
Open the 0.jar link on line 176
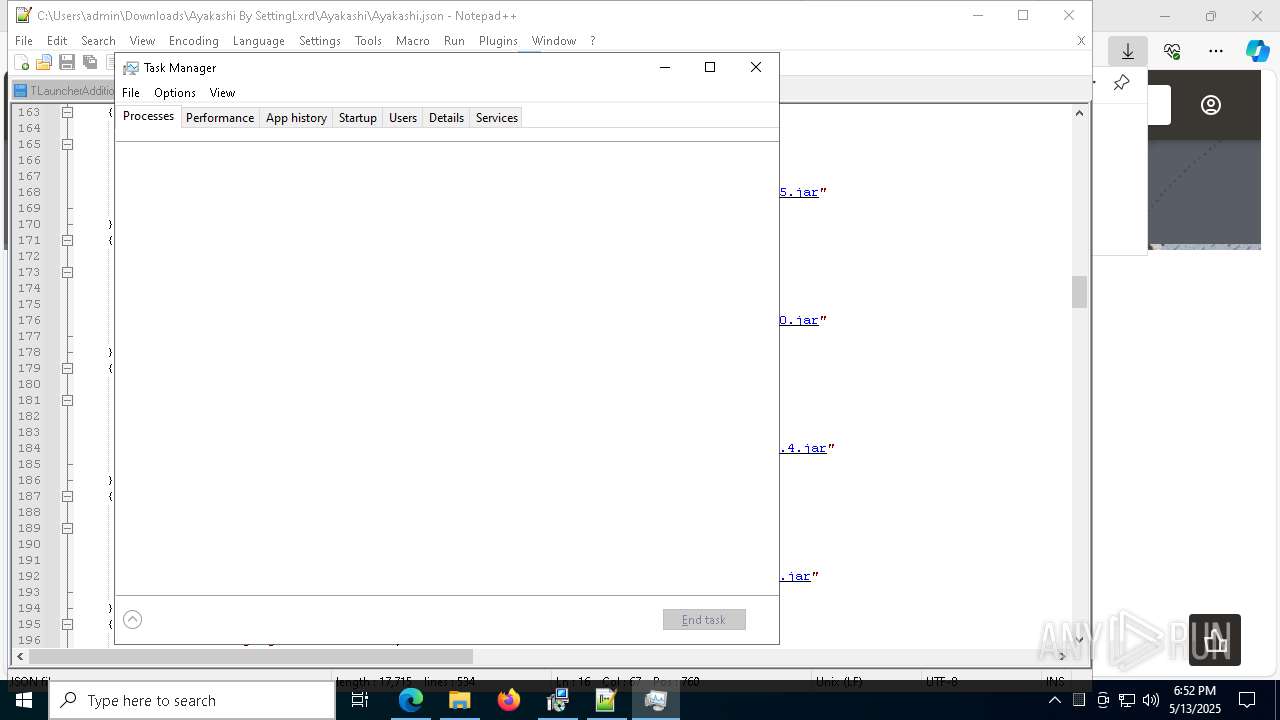[799, 320]
